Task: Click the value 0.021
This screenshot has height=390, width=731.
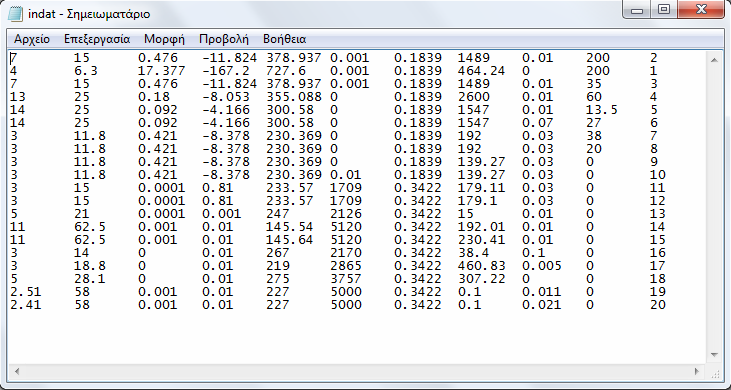Action: tap(541, 305)
